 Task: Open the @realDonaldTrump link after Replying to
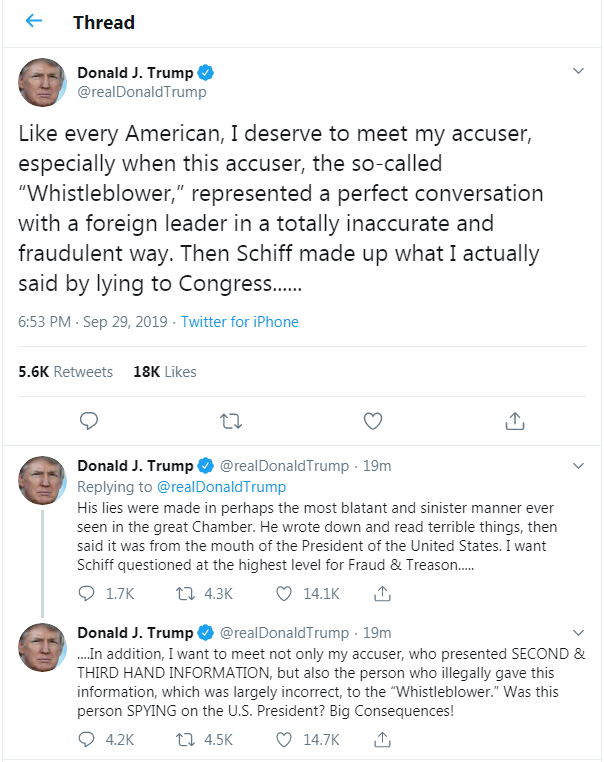pos(222,486)
